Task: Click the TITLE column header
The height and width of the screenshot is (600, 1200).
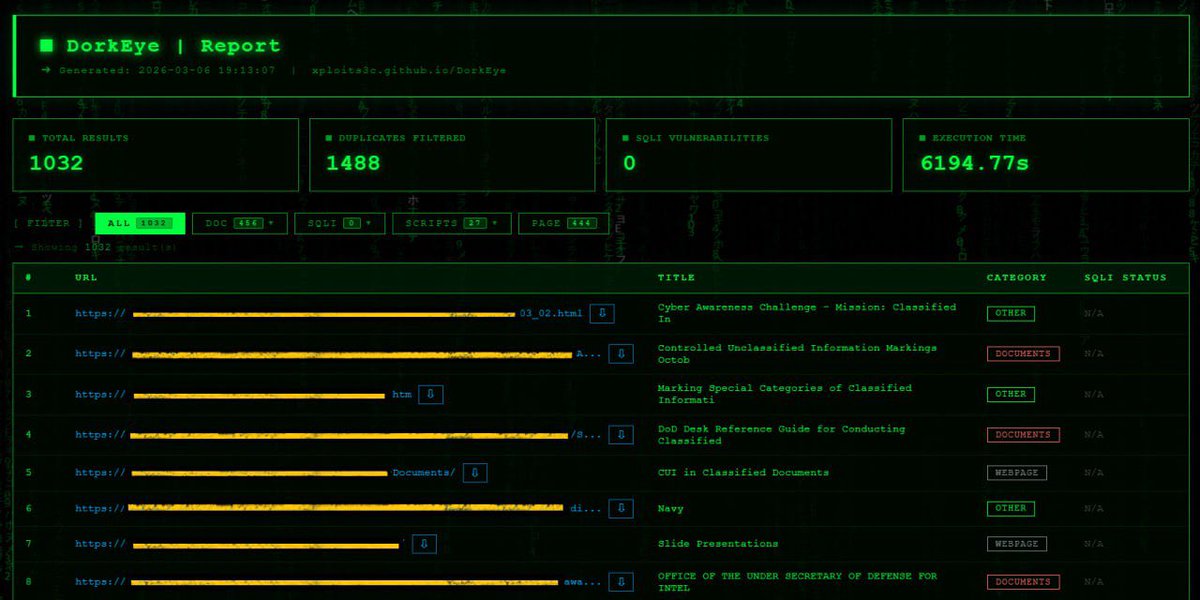Action: tap(676, 277)
